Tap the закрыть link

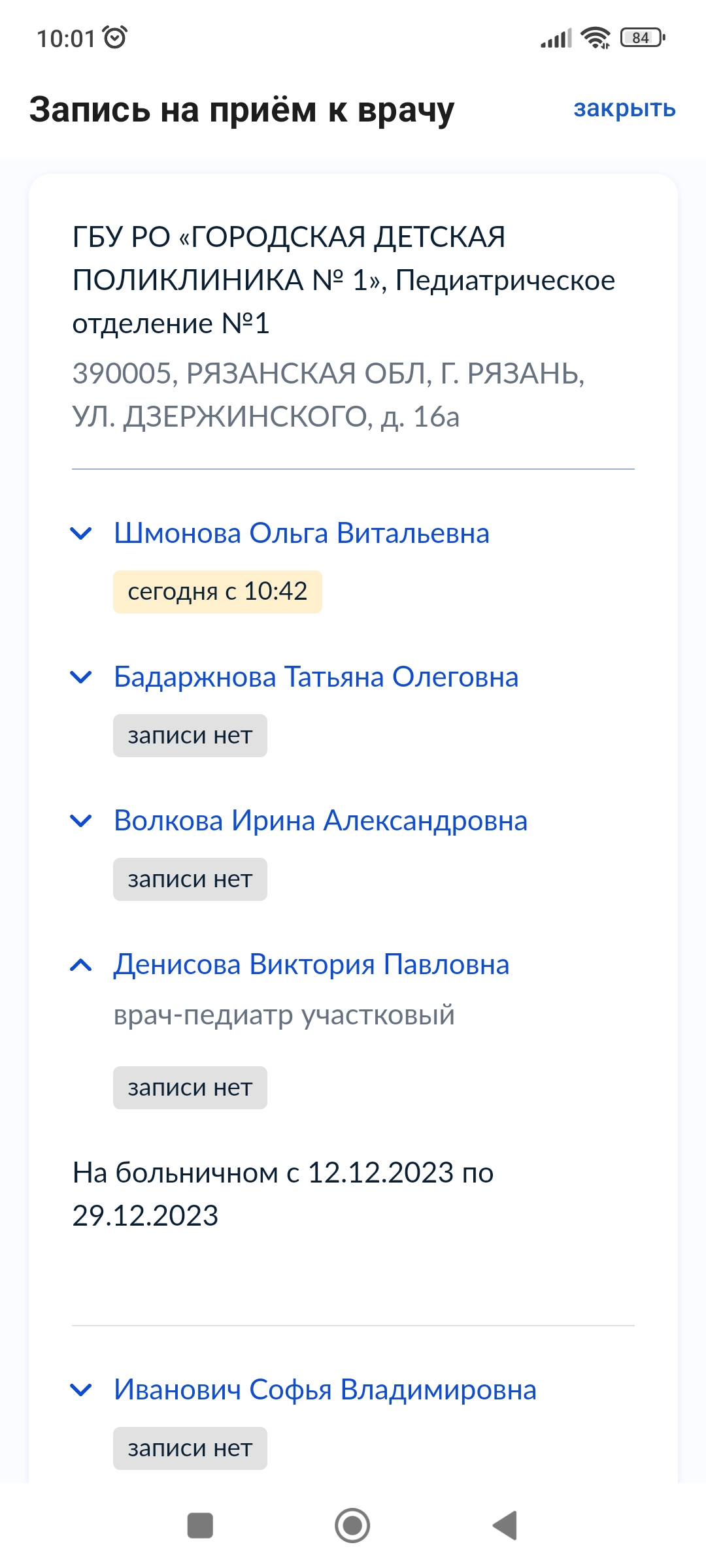[x=624, y=108]
